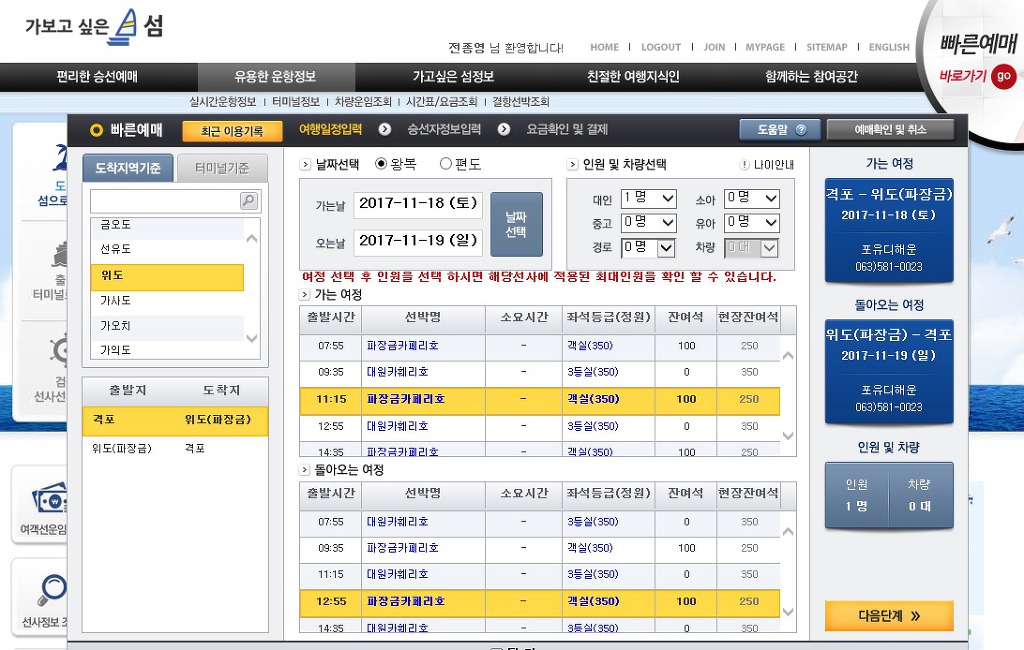Screen dimensions: 1024x650
Task: Select the 07:55 대원카훼리호 return sailing
Action: (x=539, y=522)
